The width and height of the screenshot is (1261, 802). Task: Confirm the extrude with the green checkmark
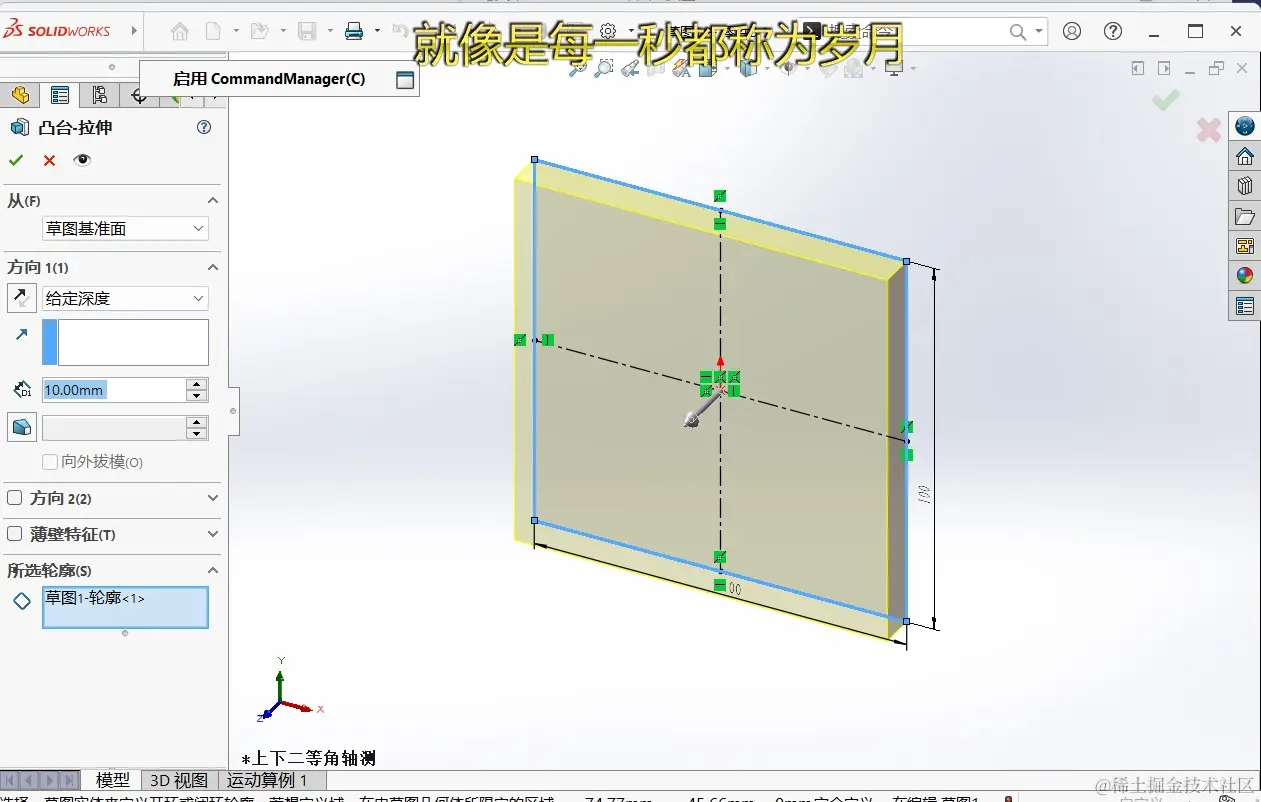point(16,160)
